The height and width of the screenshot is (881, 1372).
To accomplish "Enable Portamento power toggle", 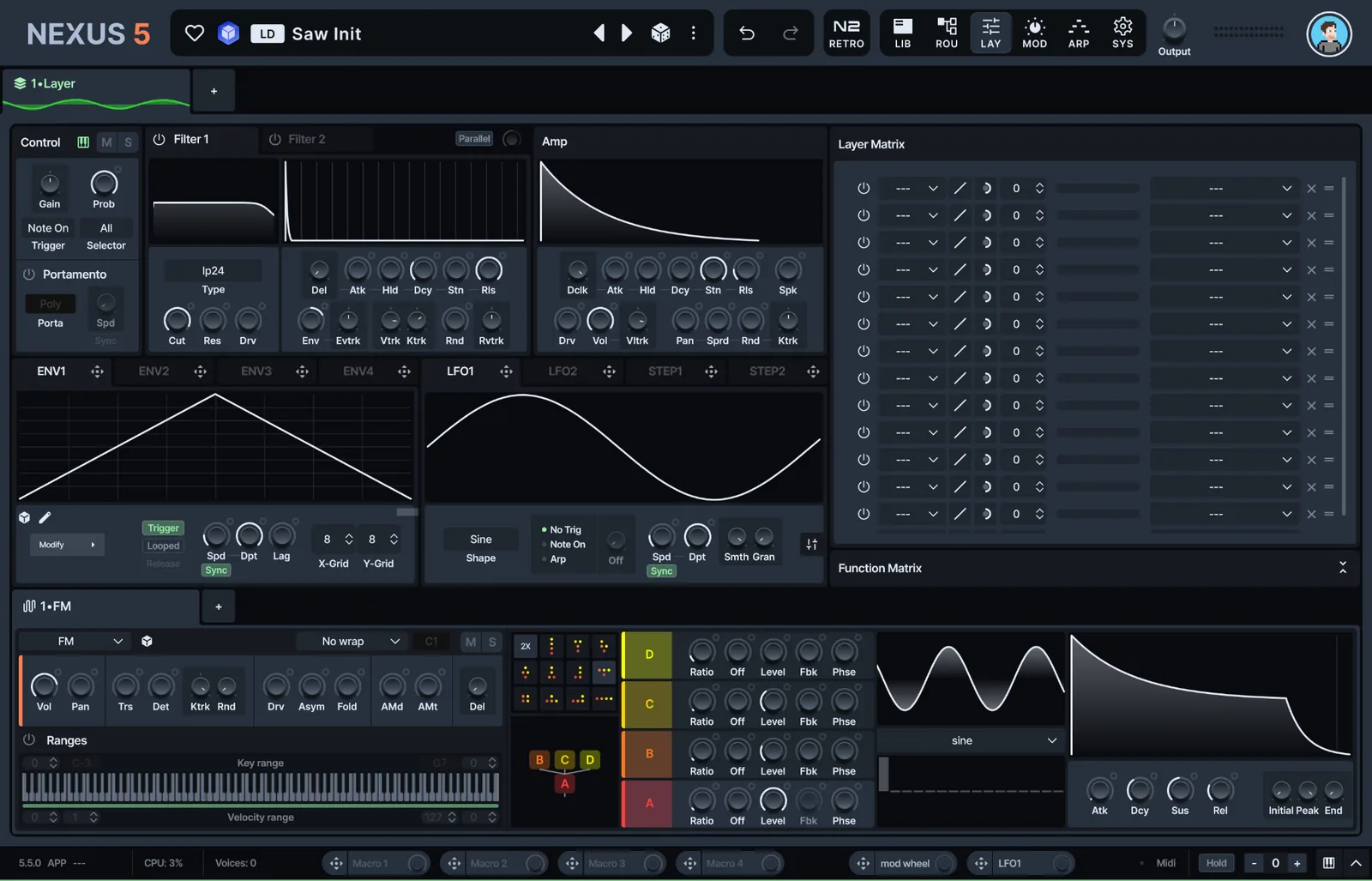I will pos(28,275).
